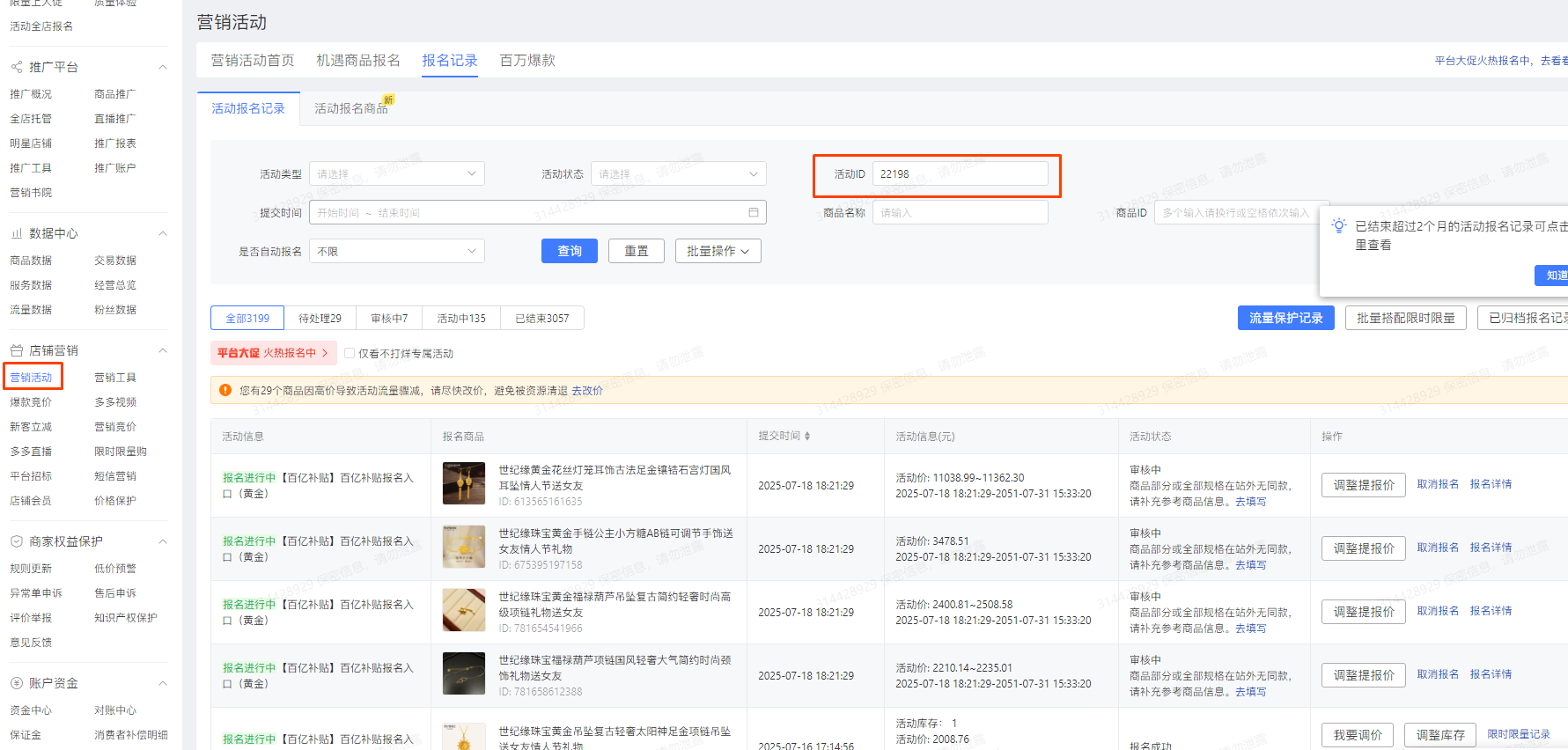Click the 店铺营销 section icon in sidebar
The image size is (1568, 750).
coord(17,350)
